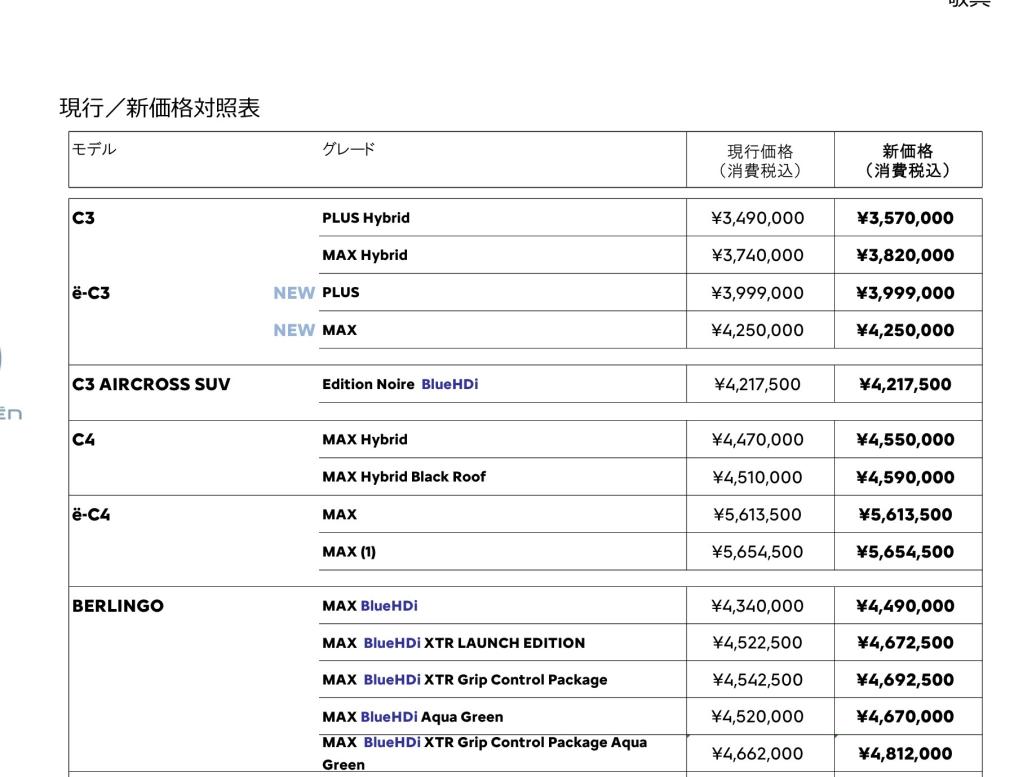This screenshot has height=777, width=1023.
Task: Select the C4 model name
Action: pos(84,440)
